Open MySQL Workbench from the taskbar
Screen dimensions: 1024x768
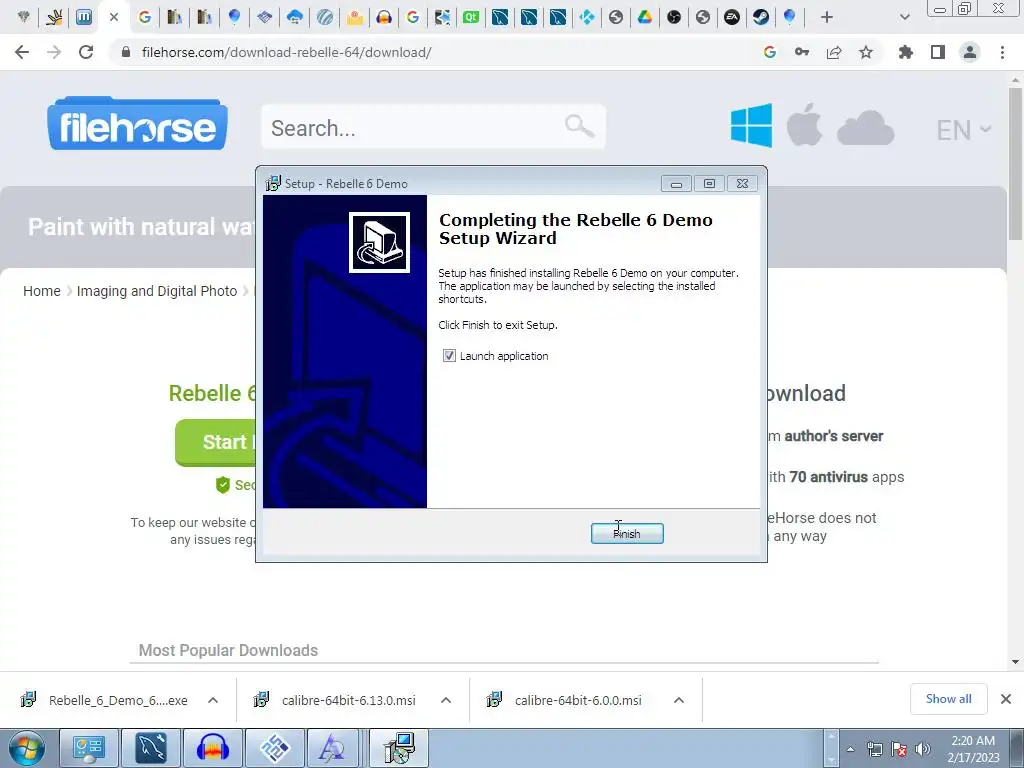point(150,748)
